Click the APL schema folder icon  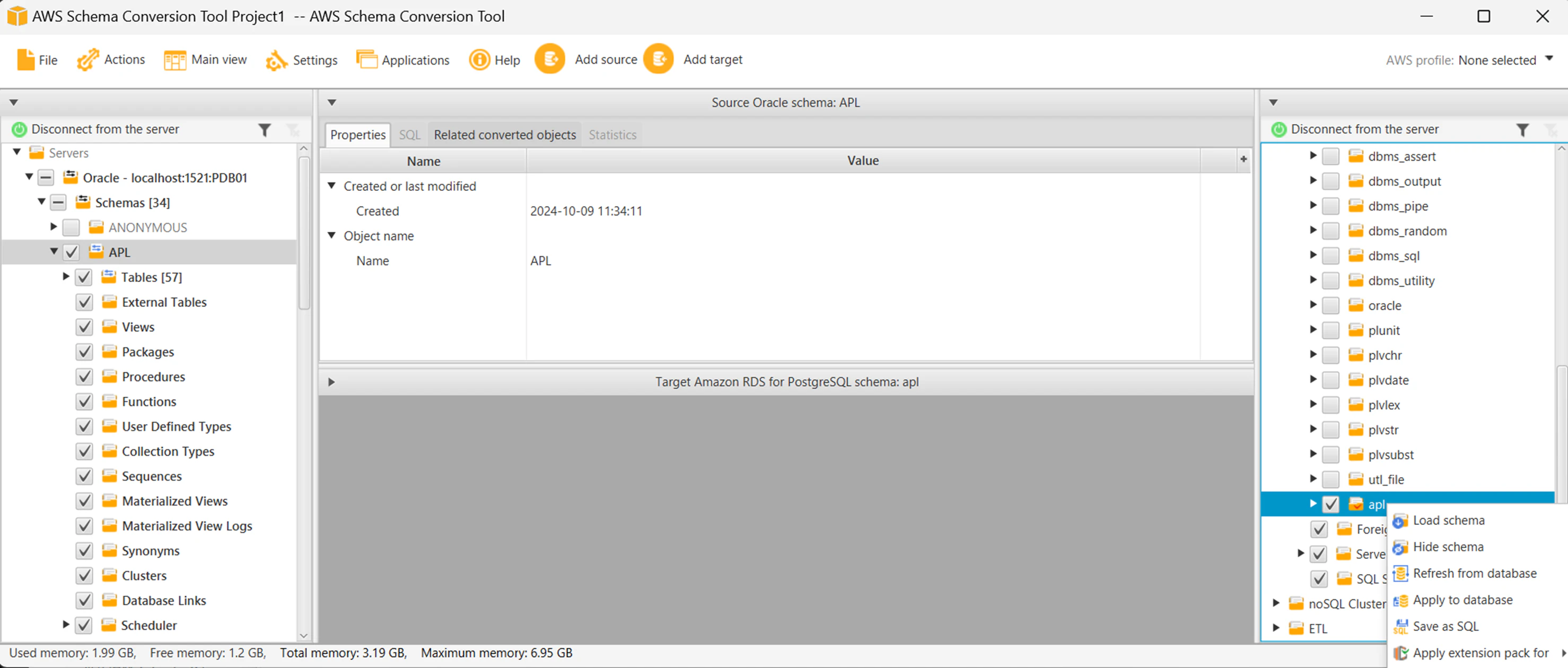(96, 251)
